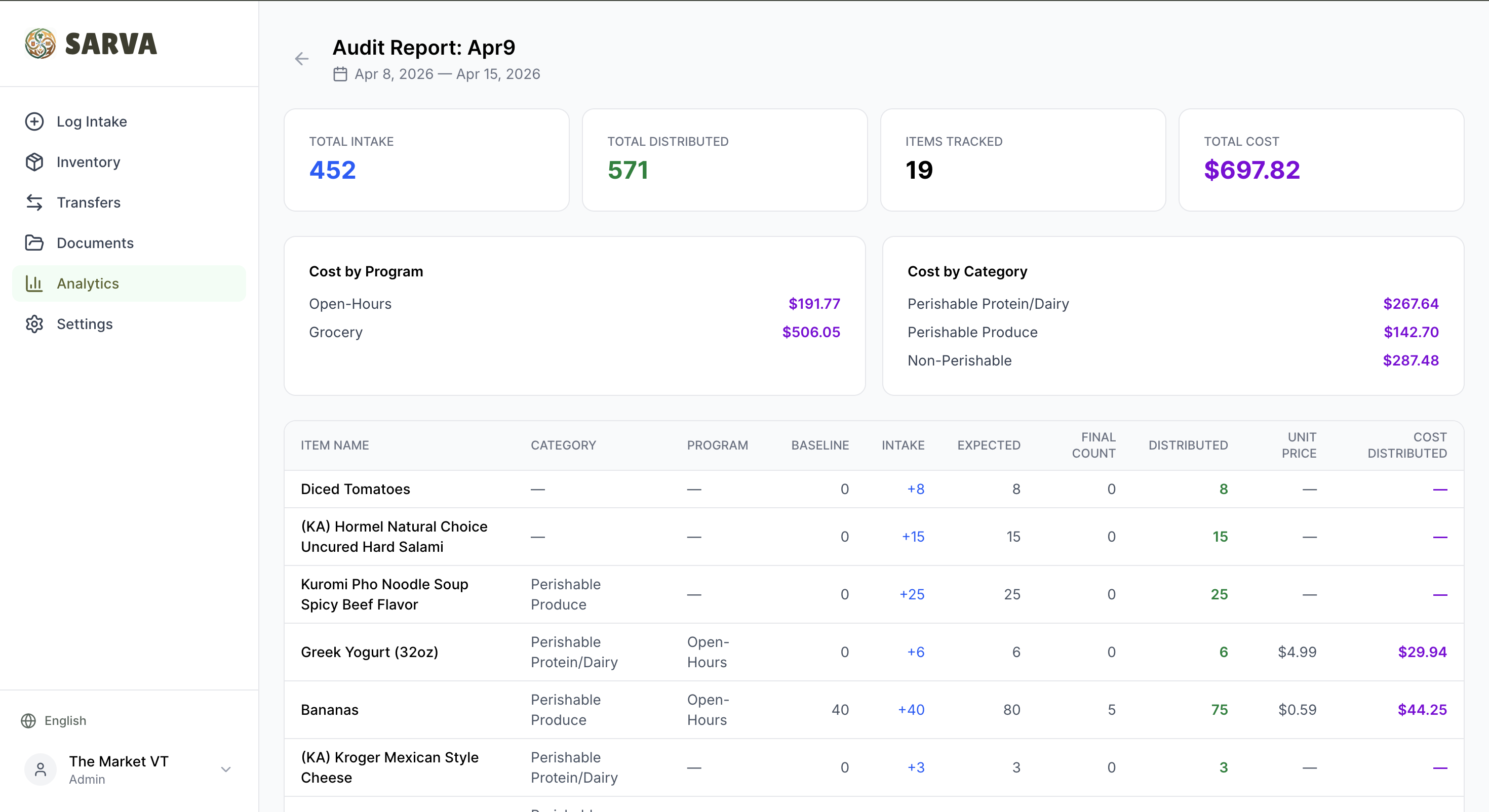The image size is (1489, 812).
Task: Click the Total Cost summary card
Action: (1321, 159)
